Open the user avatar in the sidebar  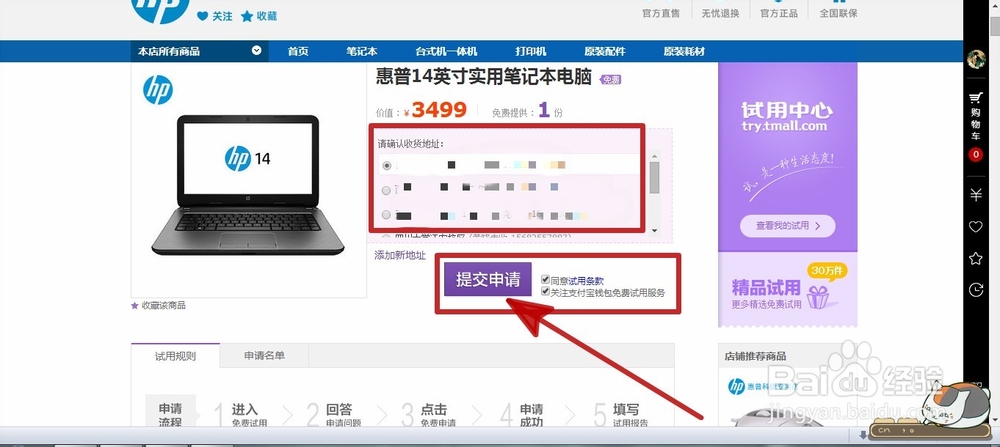tap(976, 60)
